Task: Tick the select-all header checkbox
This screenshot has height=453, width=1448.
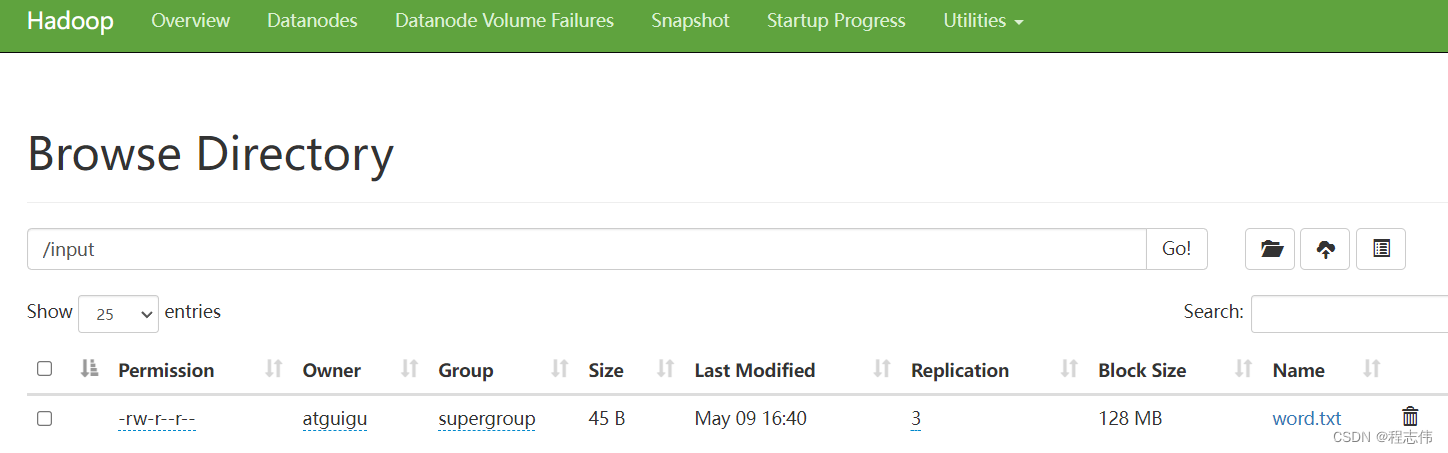Action: tap(44, 369)
